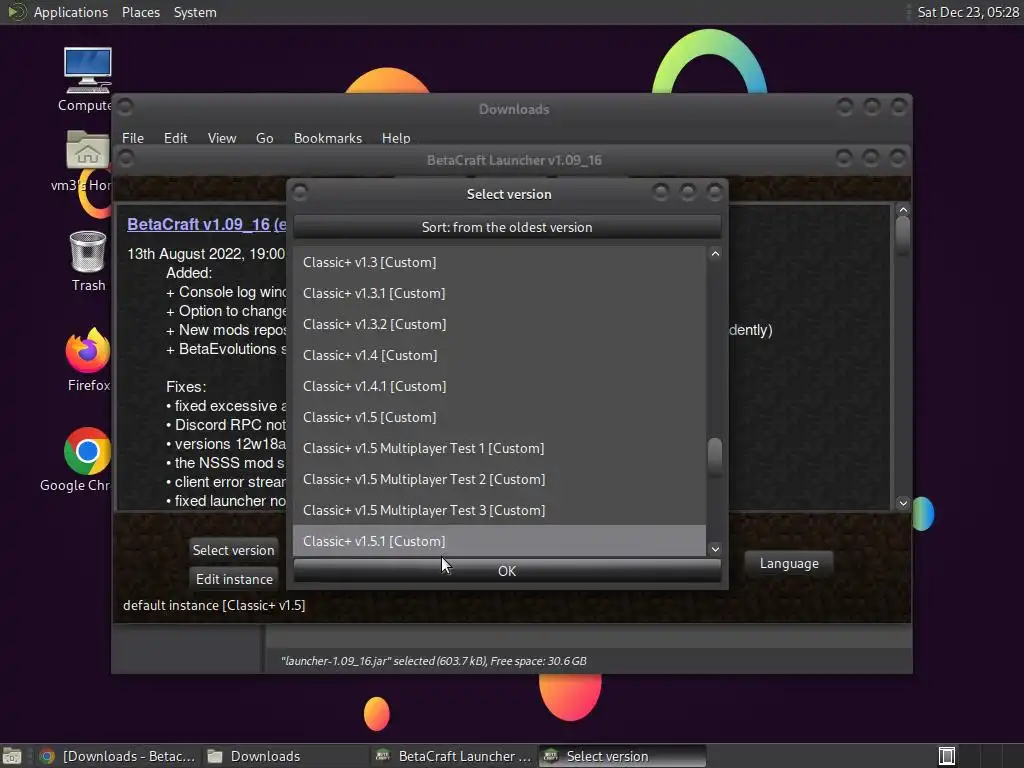Select Classic+ v1.3.1 [Custom] in the list
The image size is (1024, 768).
[500, 293]
